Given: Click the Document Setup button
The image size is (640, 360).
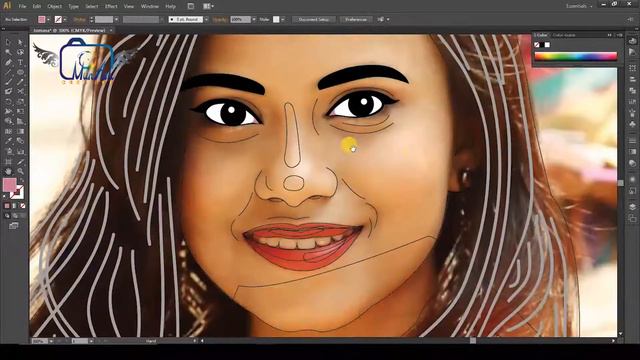Looking at the screenshot, I should (x=314, y=19).
